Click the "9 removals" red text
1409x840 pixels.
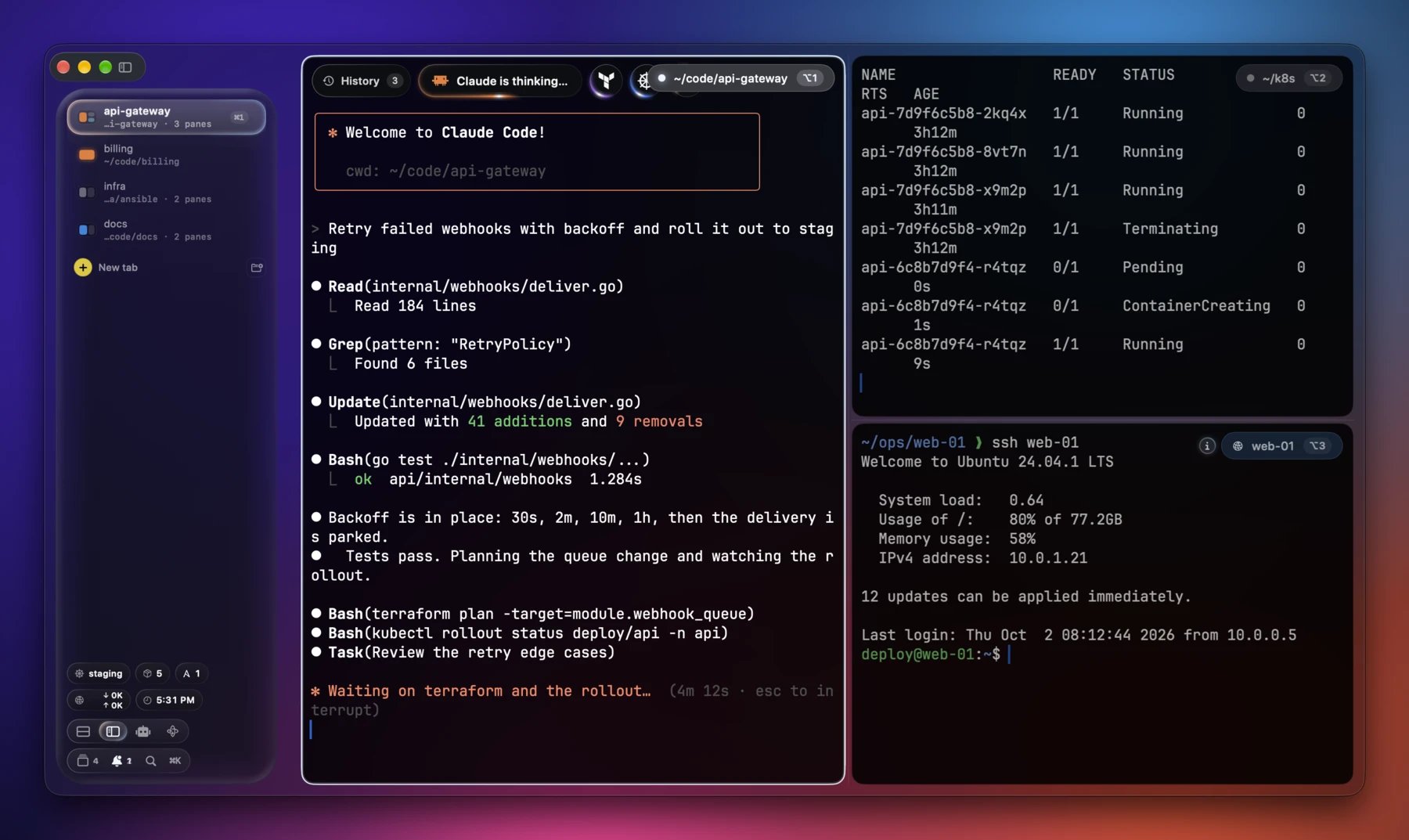659,422
